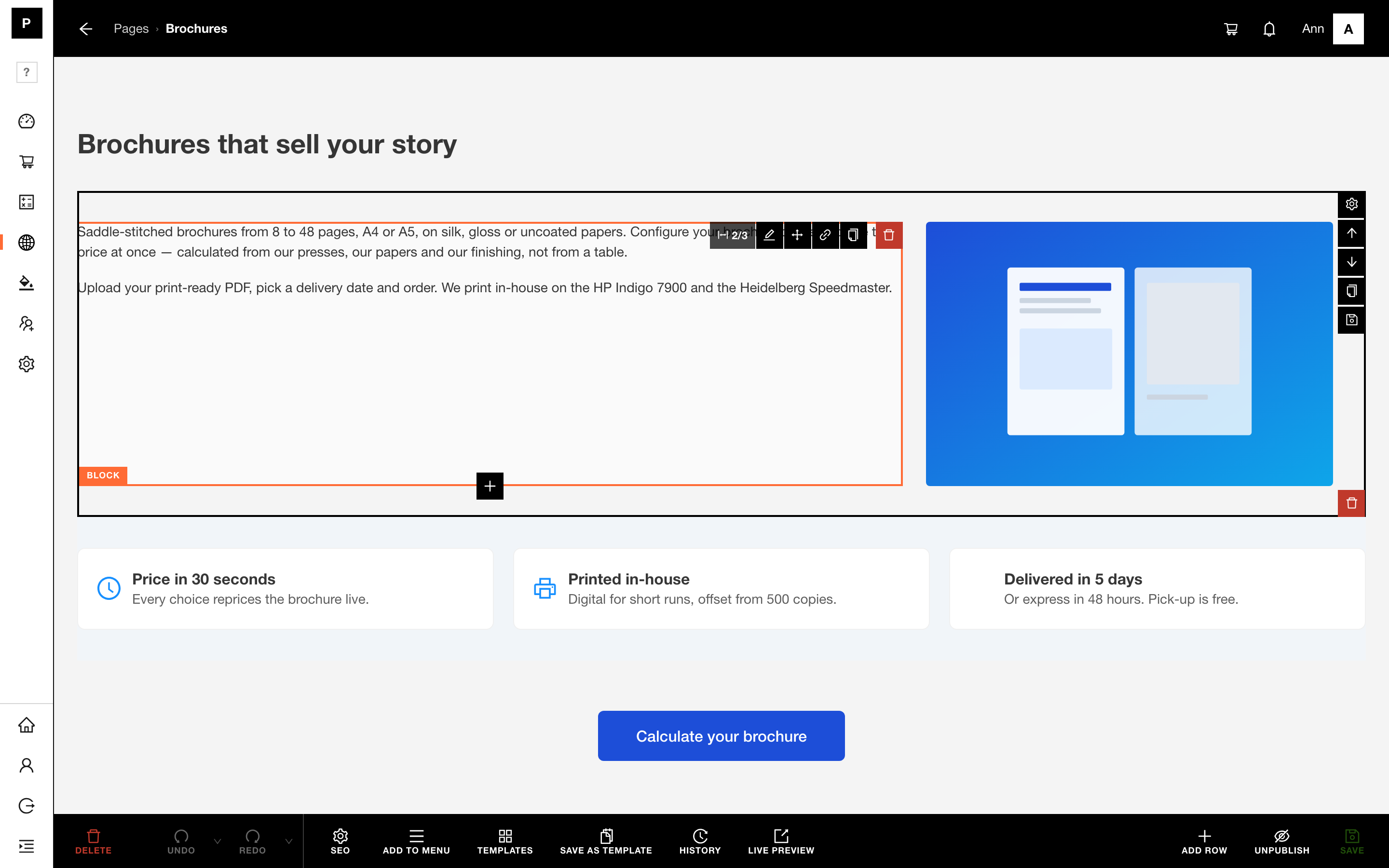Edit the text block with pencil icon
The height and width of the screenshot is (868, 1389).
770,235
